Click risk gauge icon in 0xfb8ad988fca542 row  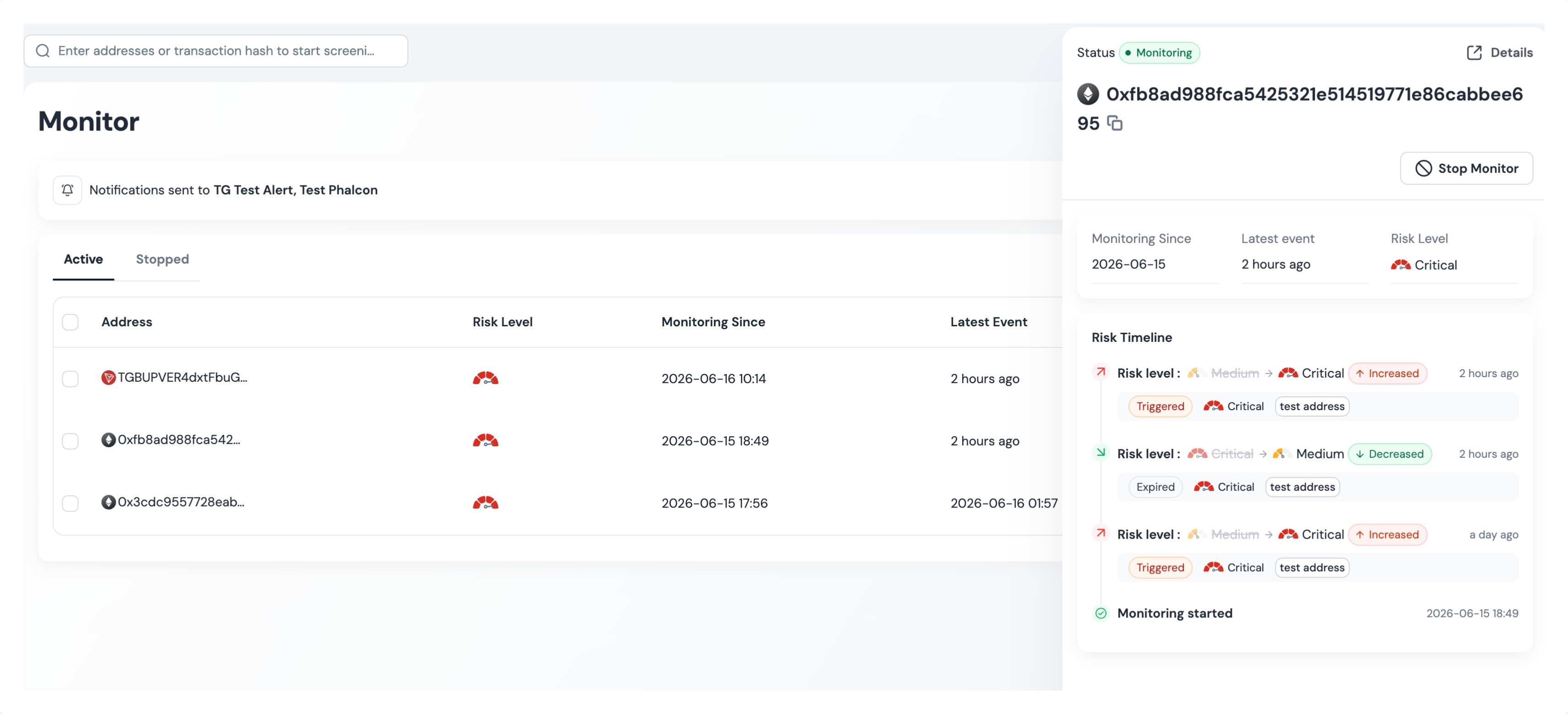coord(485,440)
